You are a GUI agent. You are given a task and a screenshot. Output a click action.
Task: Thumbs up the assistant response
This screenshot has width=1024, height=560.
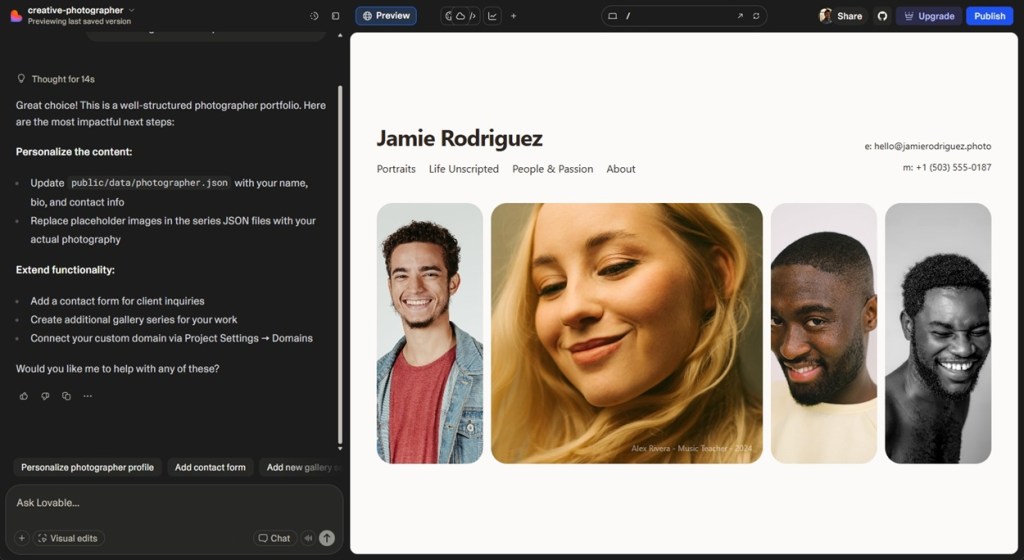24,396
